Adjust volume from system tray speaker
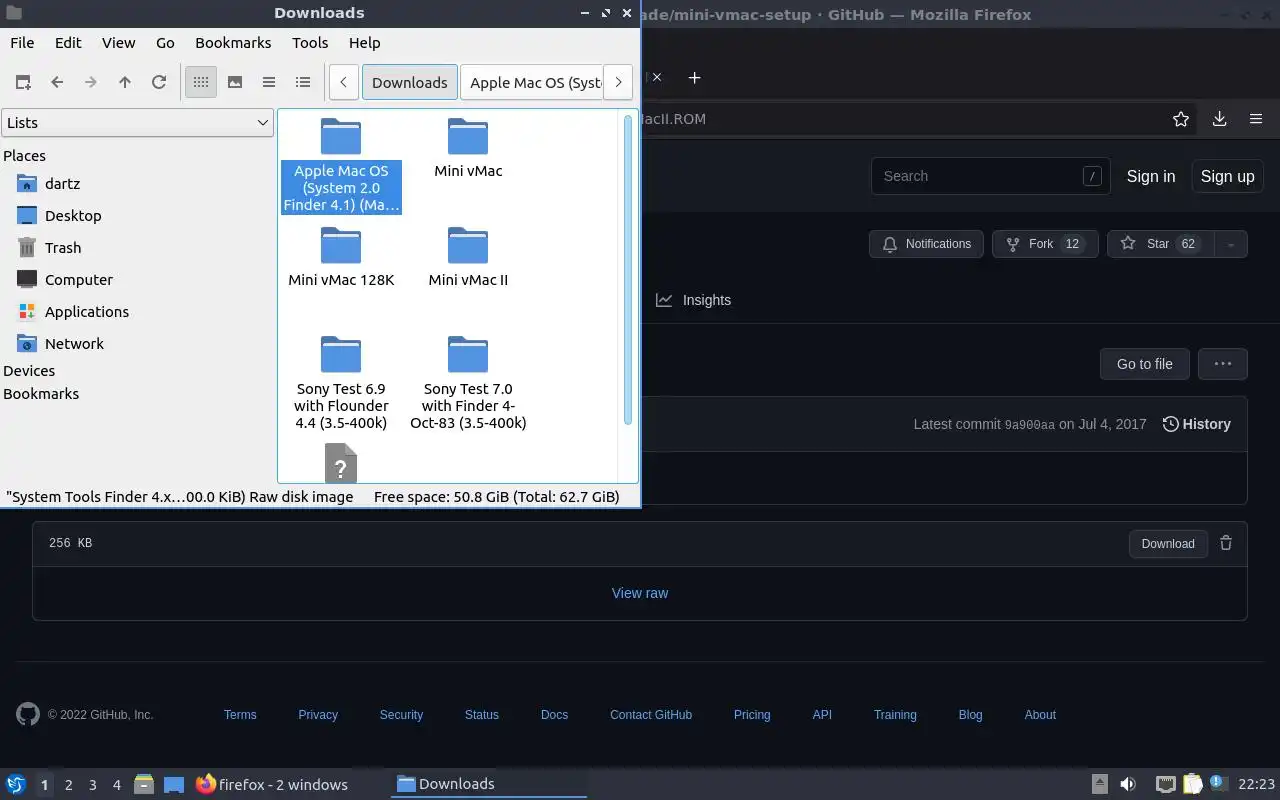Screen dimensions: 1280x800 [x=1128, y=784]
